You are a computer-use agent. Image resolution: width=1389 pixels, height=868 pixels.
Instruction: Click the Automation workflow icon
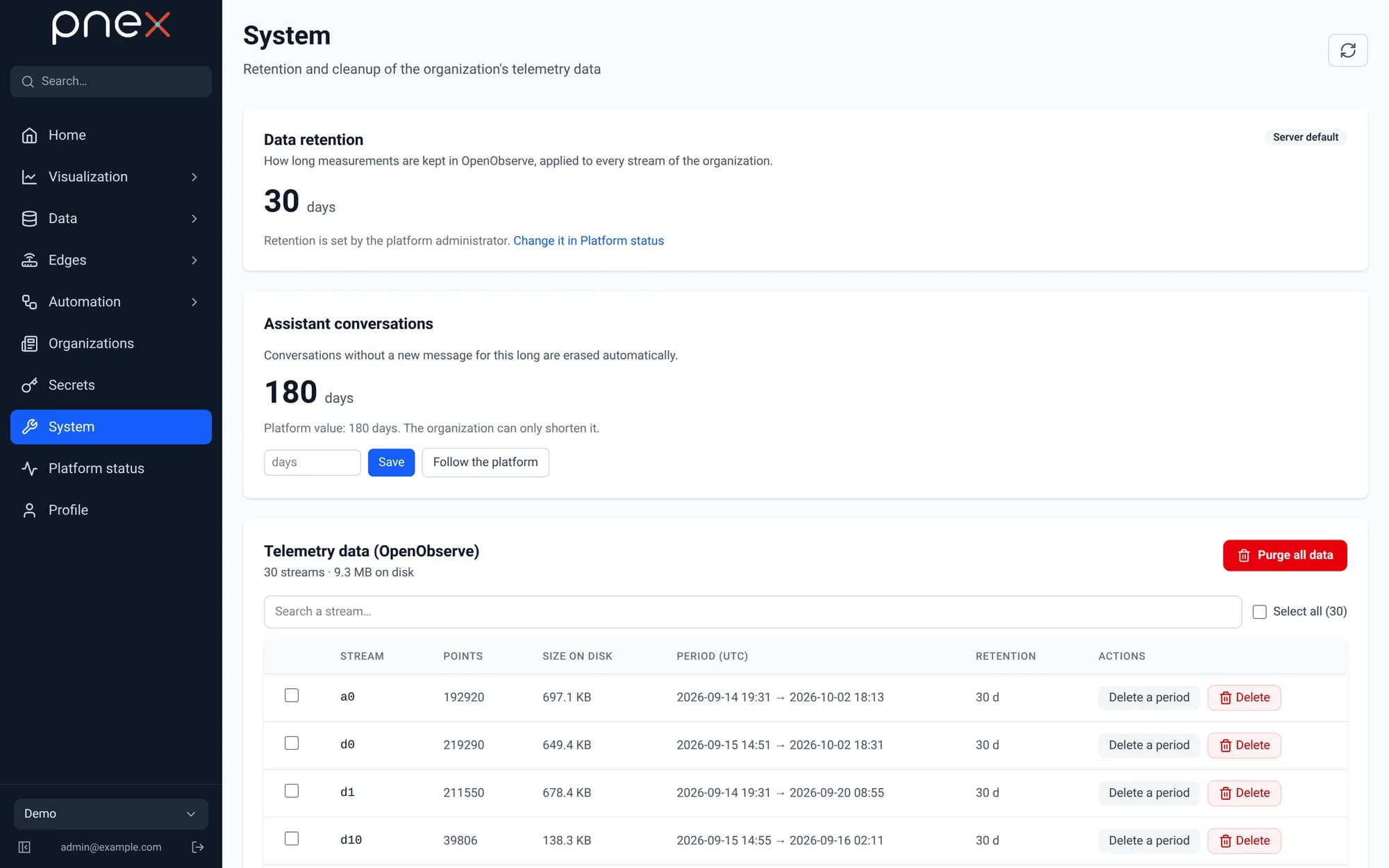pyautogui.click(x=29, y=302)
